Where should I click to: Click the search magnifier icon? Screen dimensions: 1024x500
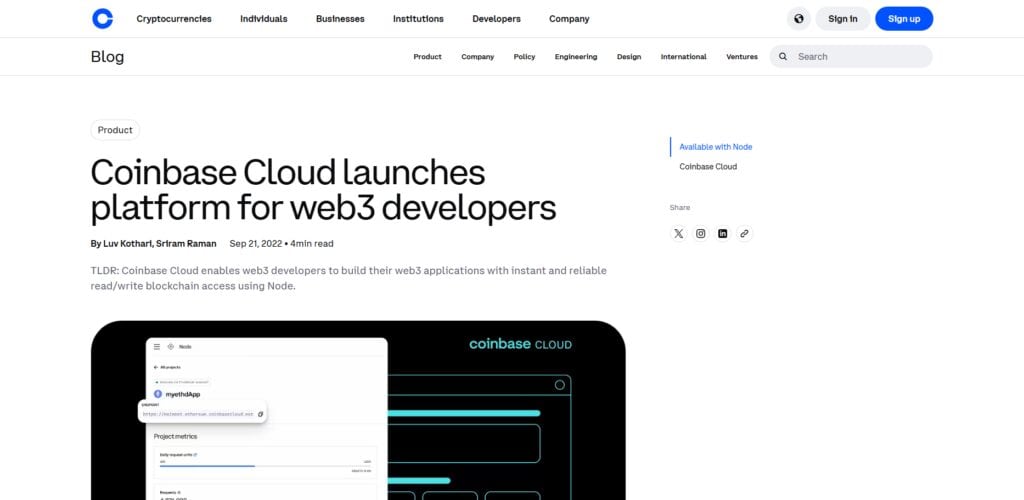tap(783, 57)
